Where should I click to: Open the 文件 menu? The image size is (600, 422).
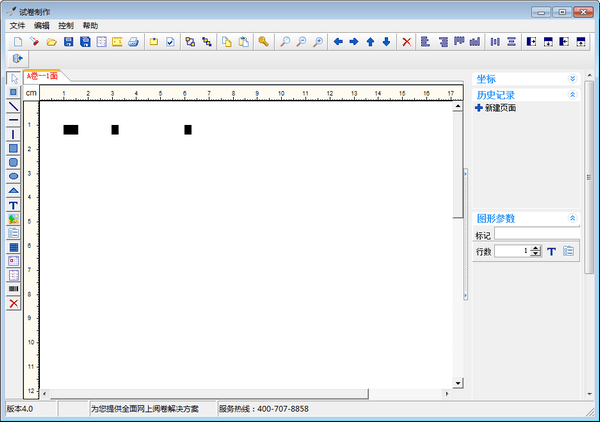point(17,25)
